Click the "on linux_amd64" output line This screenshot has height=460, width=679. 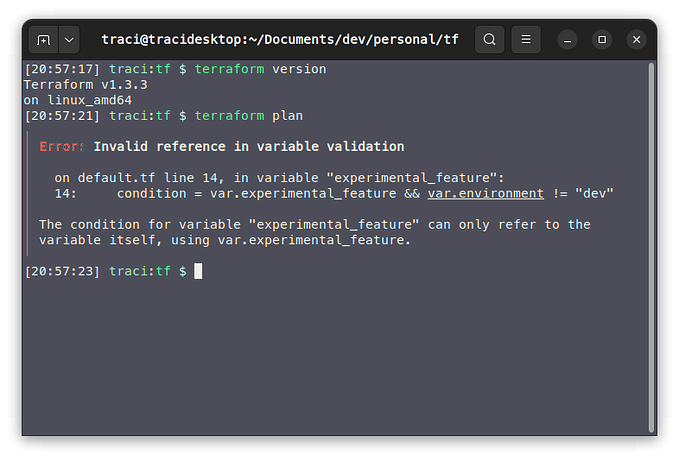coord(78,100)
